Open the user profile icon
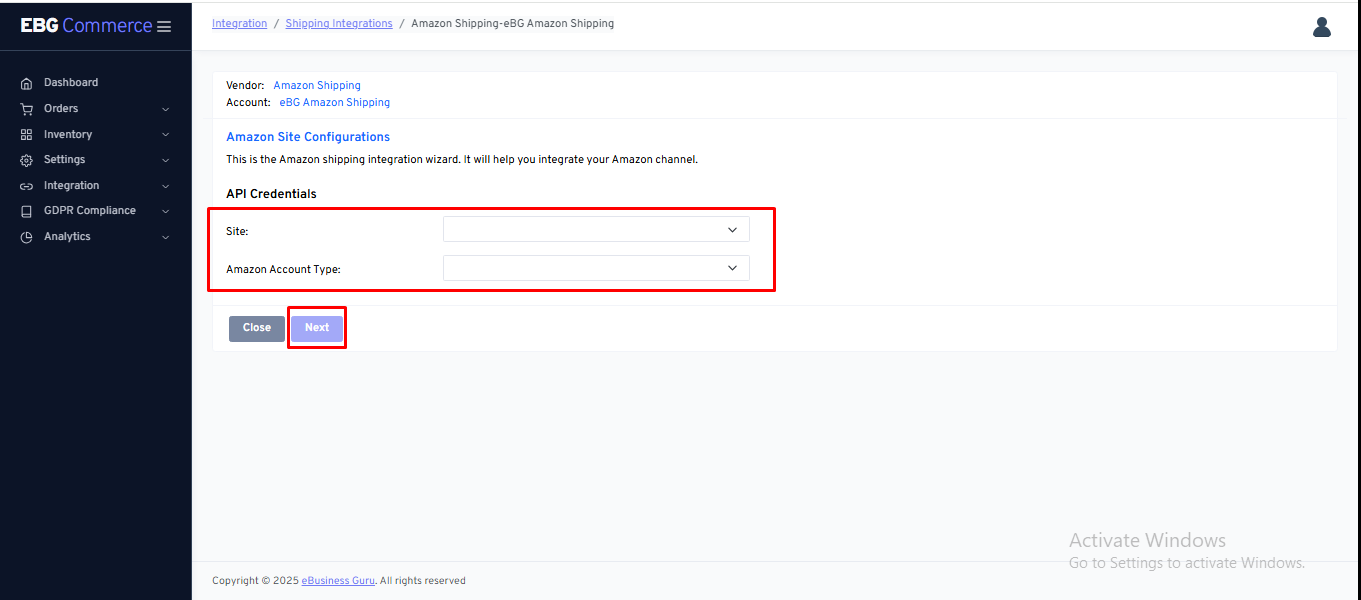Viewport: 1361px width, 600px height. (1321, 27)
